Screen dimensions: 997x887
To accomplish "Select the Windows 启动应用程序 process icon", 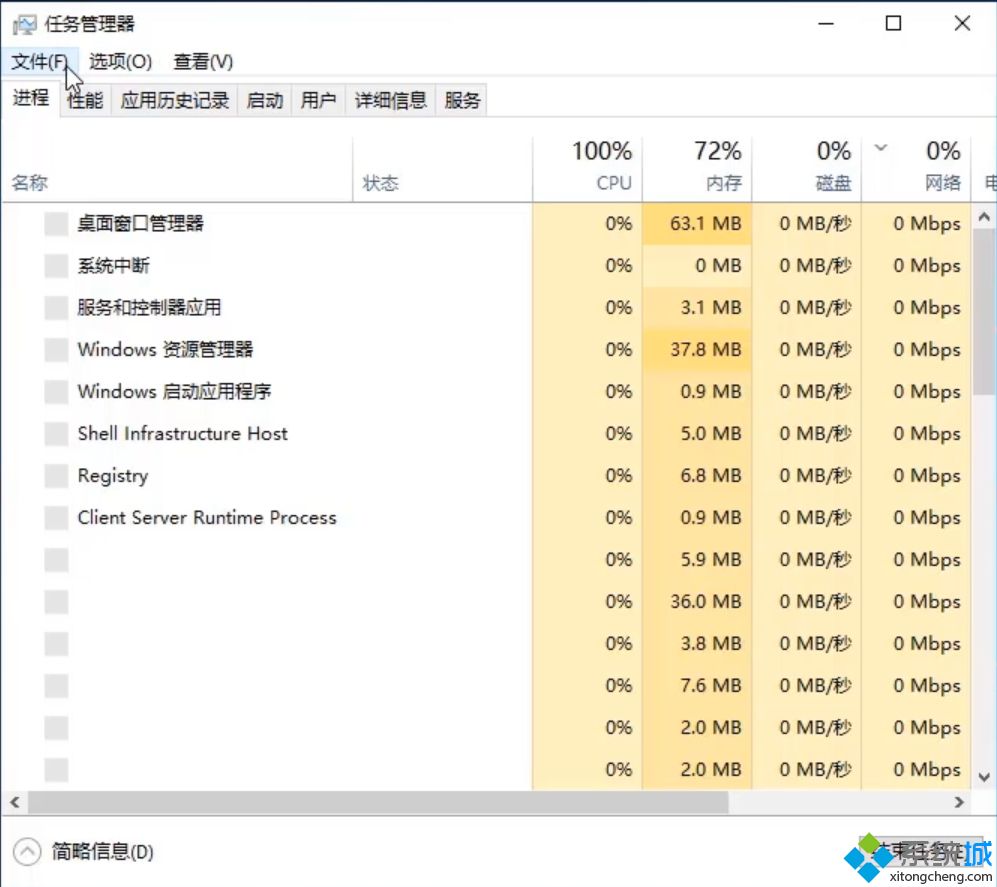I will [x=56, y=392].
